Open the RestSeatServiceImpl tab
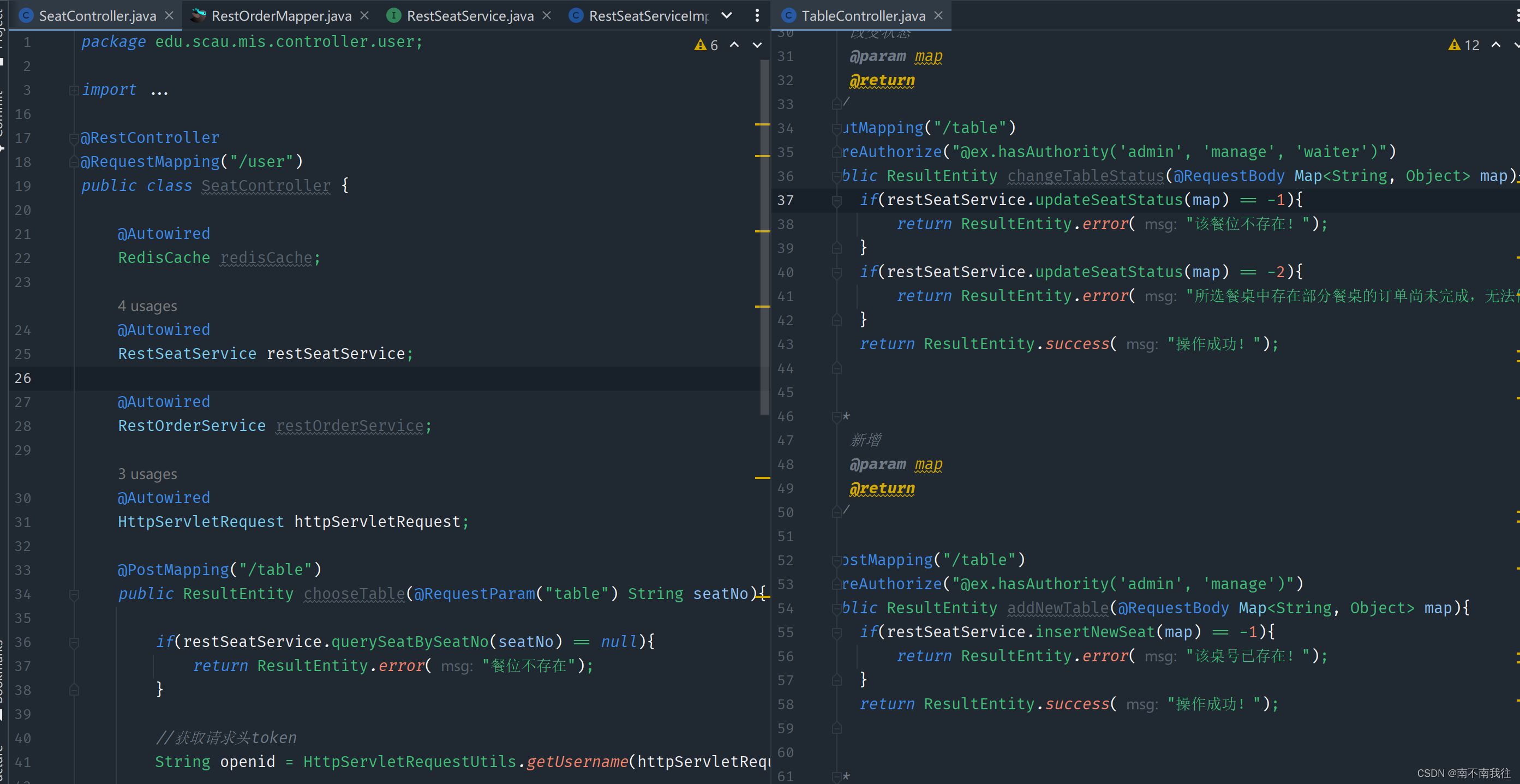The image size is (1520, 784). pyautogui.click(x=648, y=16)
